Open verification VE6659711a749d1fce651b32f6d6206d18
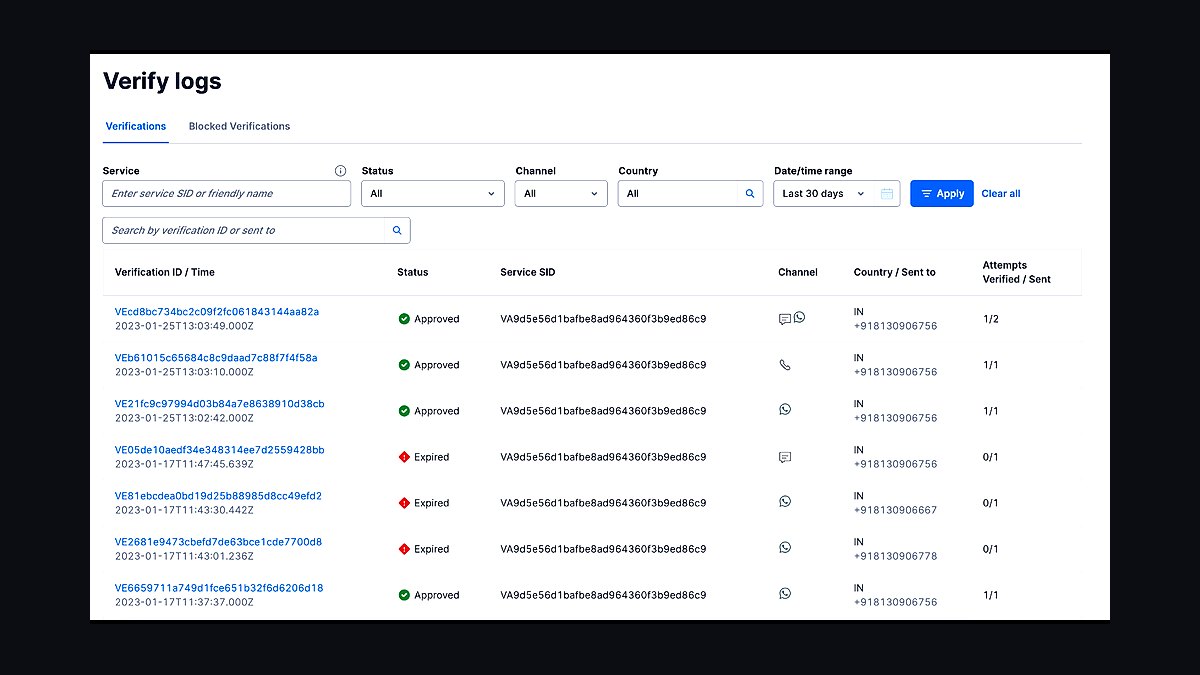The width and height of the screenshot is (1200, 675). click(219, 588)
